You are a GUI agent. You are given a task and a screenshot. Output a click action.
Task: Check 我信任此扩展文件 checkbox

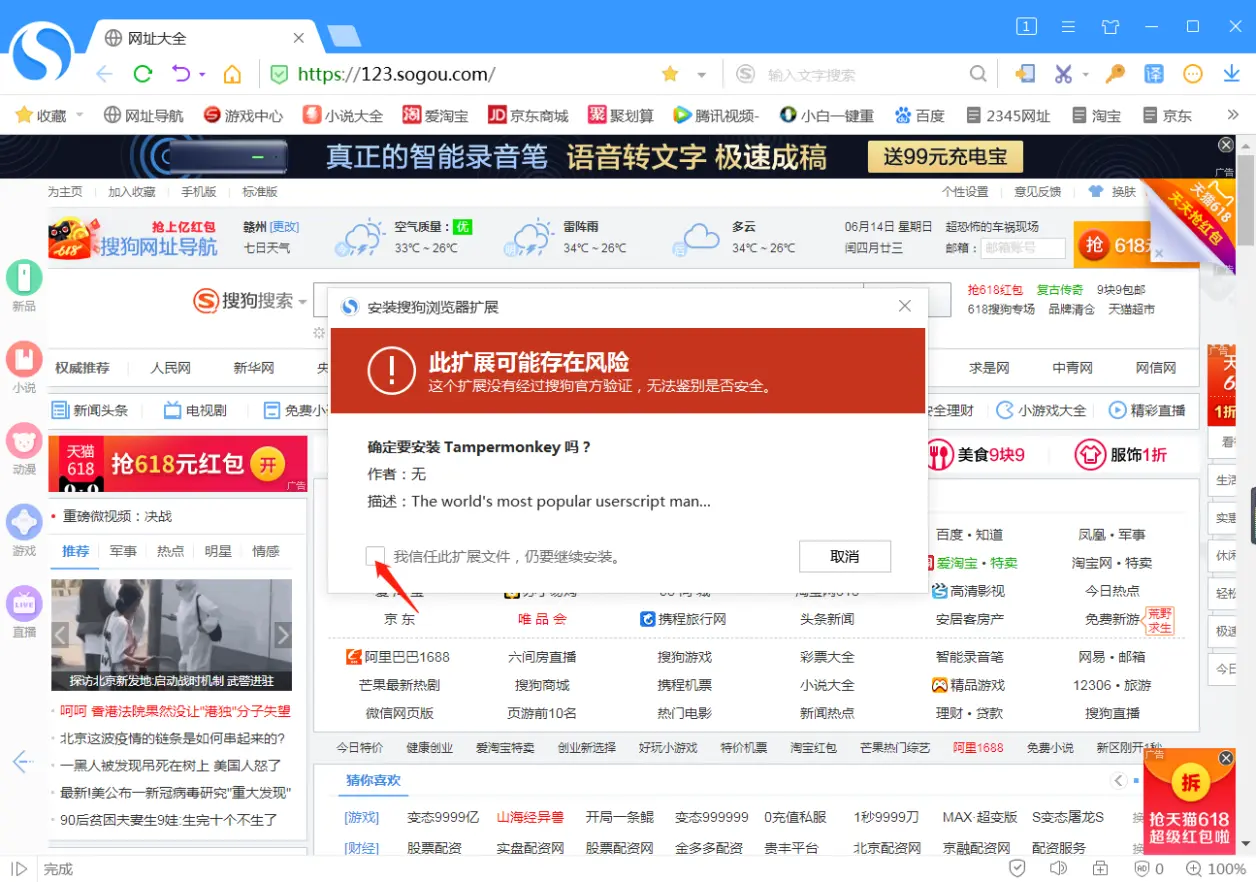click(377, 556)
